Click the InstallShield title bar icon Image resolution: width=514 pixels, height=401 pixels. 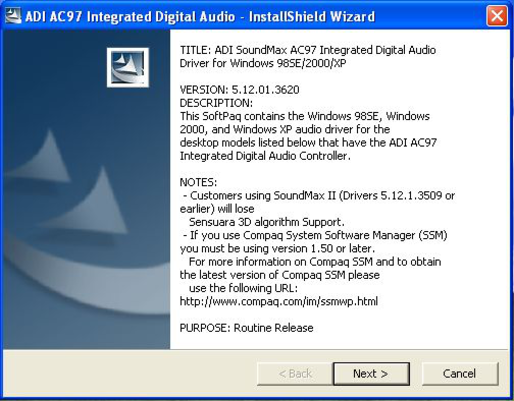(x=13, y=16)
